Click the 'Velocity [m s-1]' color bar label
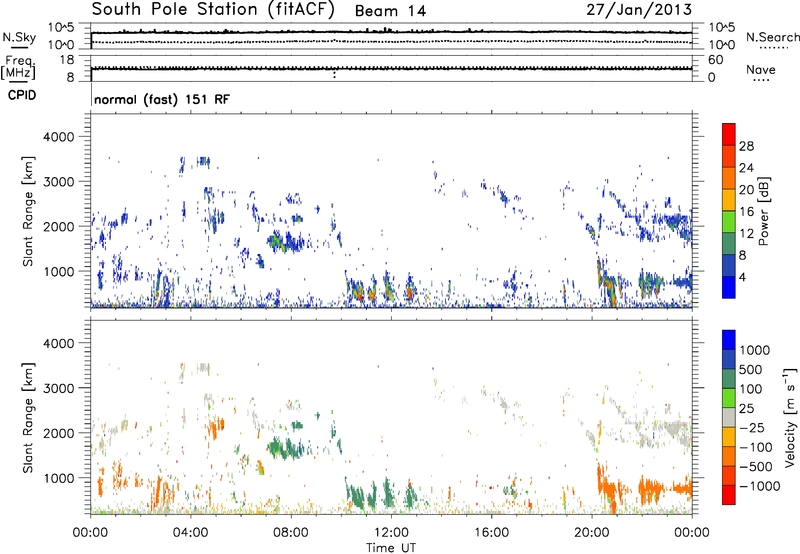Screen dimensions: 800x554 (x=790, y=417)
